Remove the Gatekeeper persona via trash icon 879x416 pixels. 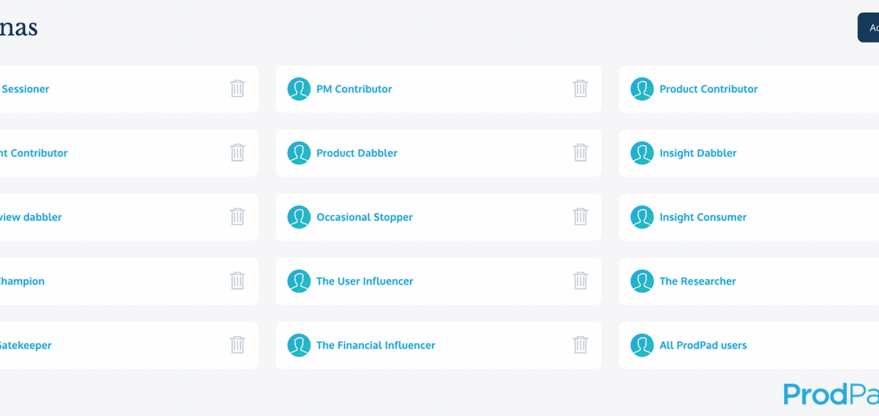237,345
